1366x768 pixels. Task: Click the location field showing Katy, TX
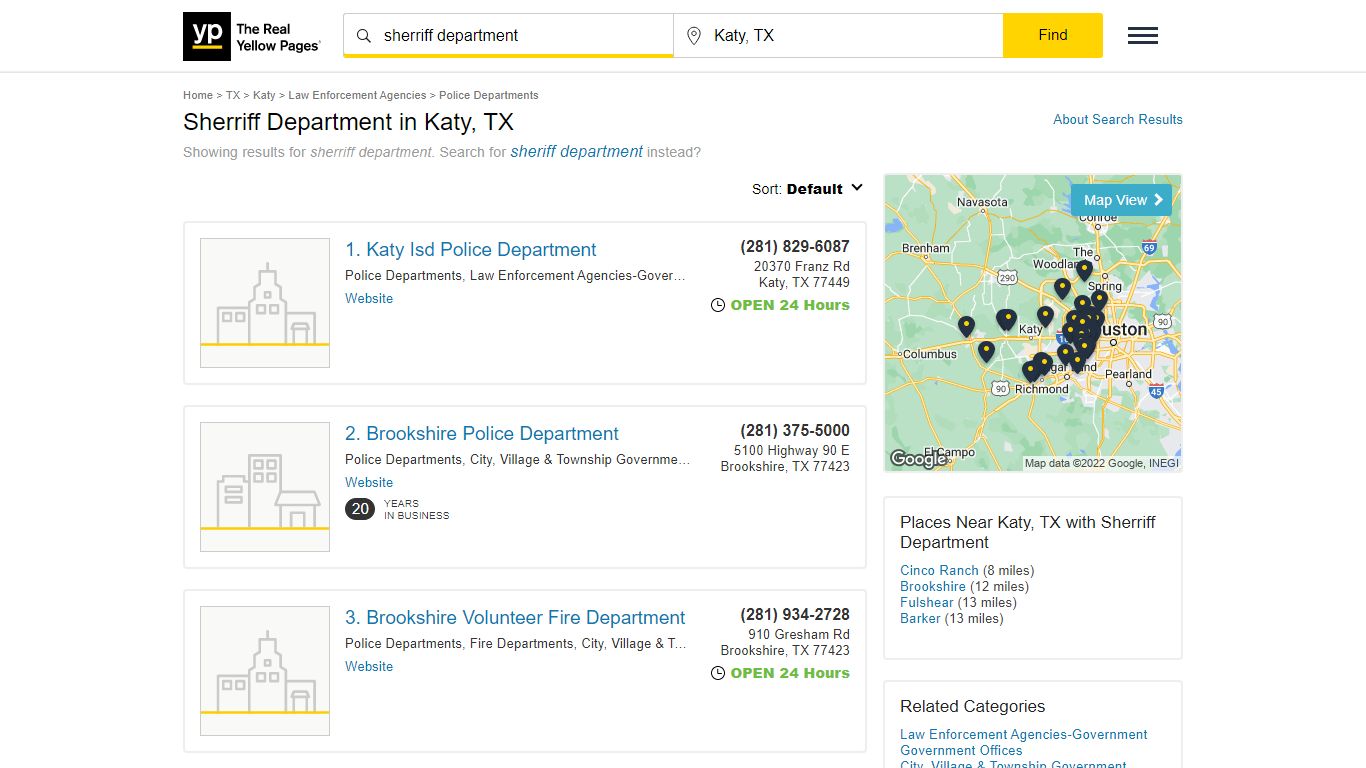tap(839, 35)
